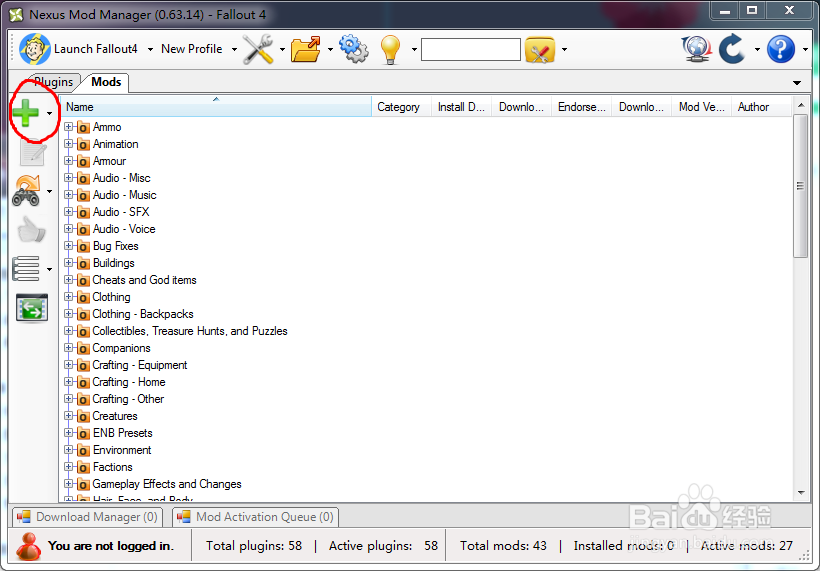Open dropdown arrow beside the folder icon
Image resolution: width=820 pixels, height=571 pixels.
tap(331, 50)
